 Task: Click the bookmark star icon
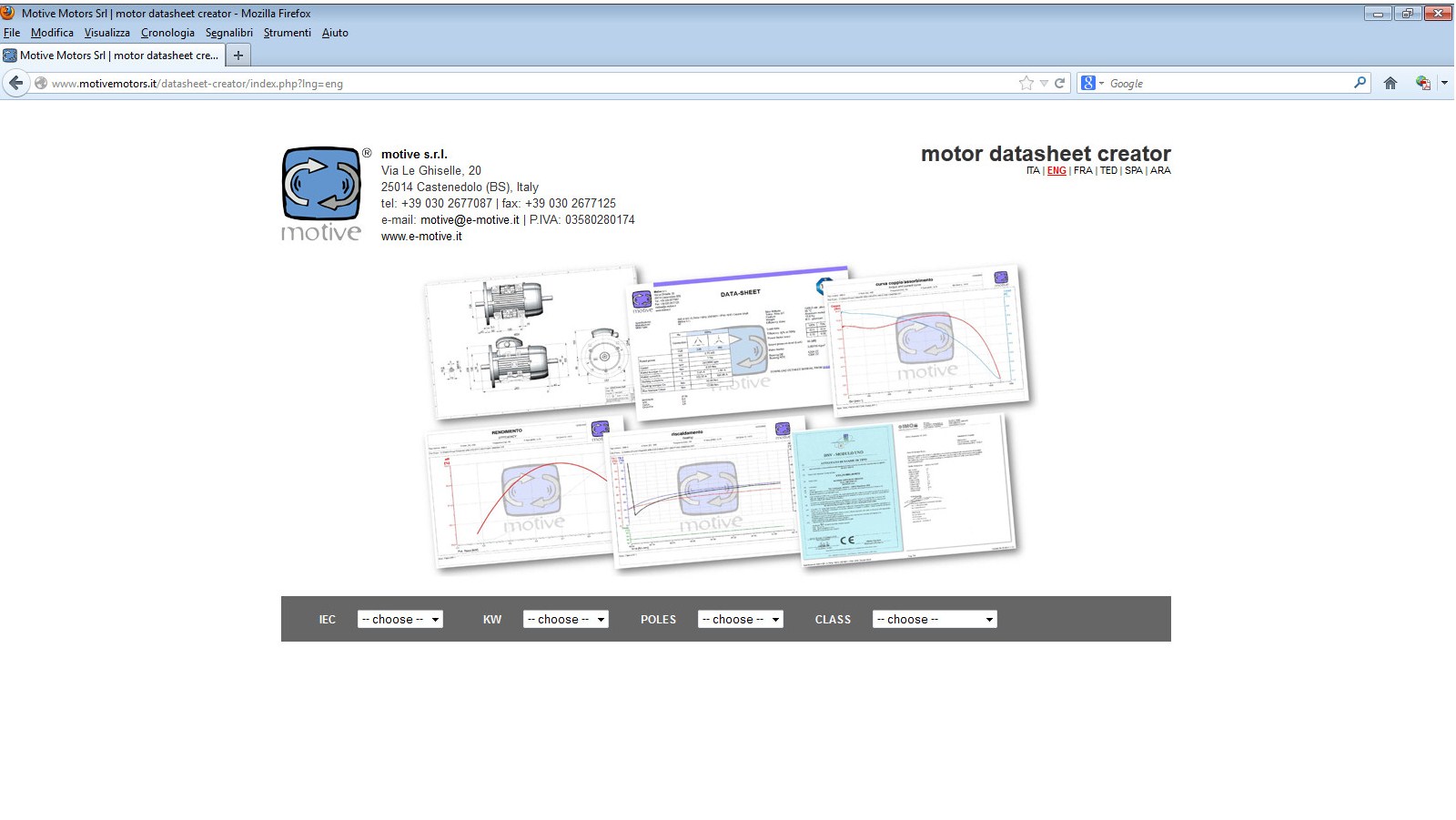pyautogui.click(x=1025, y=83)
